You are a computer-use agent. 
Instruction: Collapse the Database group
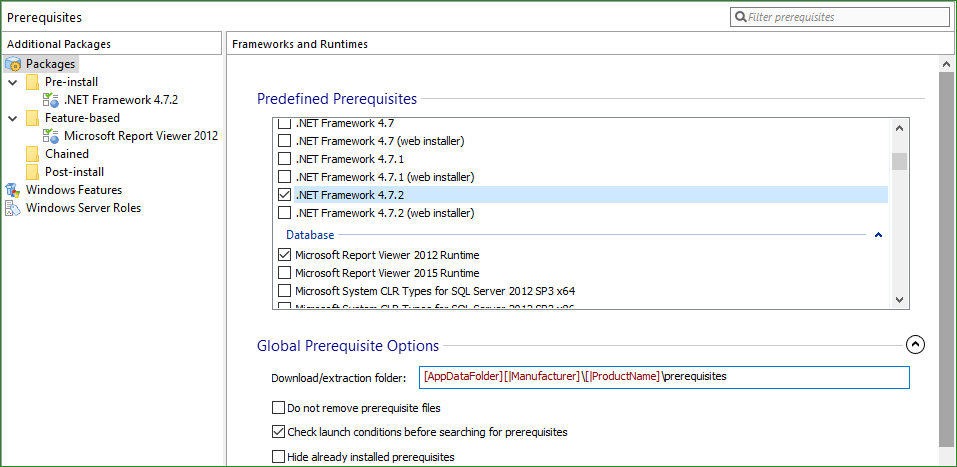[878, 235]
